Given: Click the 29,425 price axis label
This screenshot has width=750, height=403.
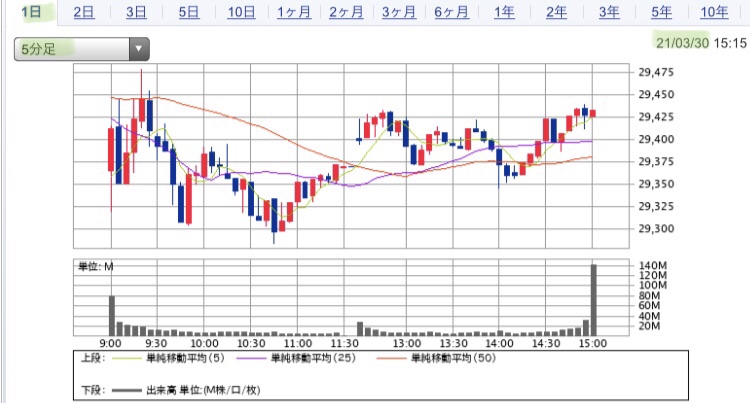Looking at the screenshot, I should [x=656, y=117].
